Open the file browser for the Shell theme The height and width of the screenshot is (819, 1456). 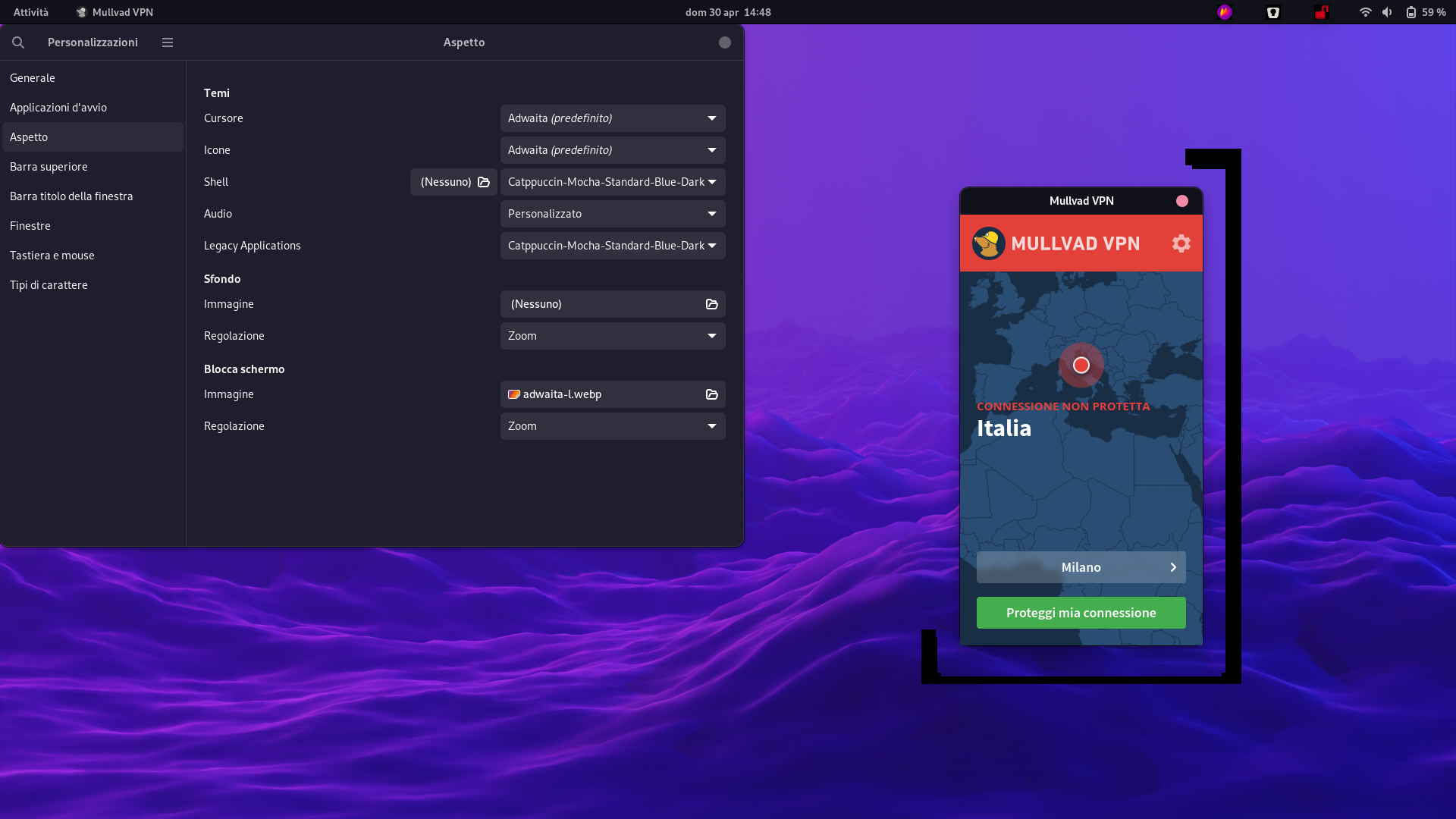pyautogui.click(x=483, y=182)
